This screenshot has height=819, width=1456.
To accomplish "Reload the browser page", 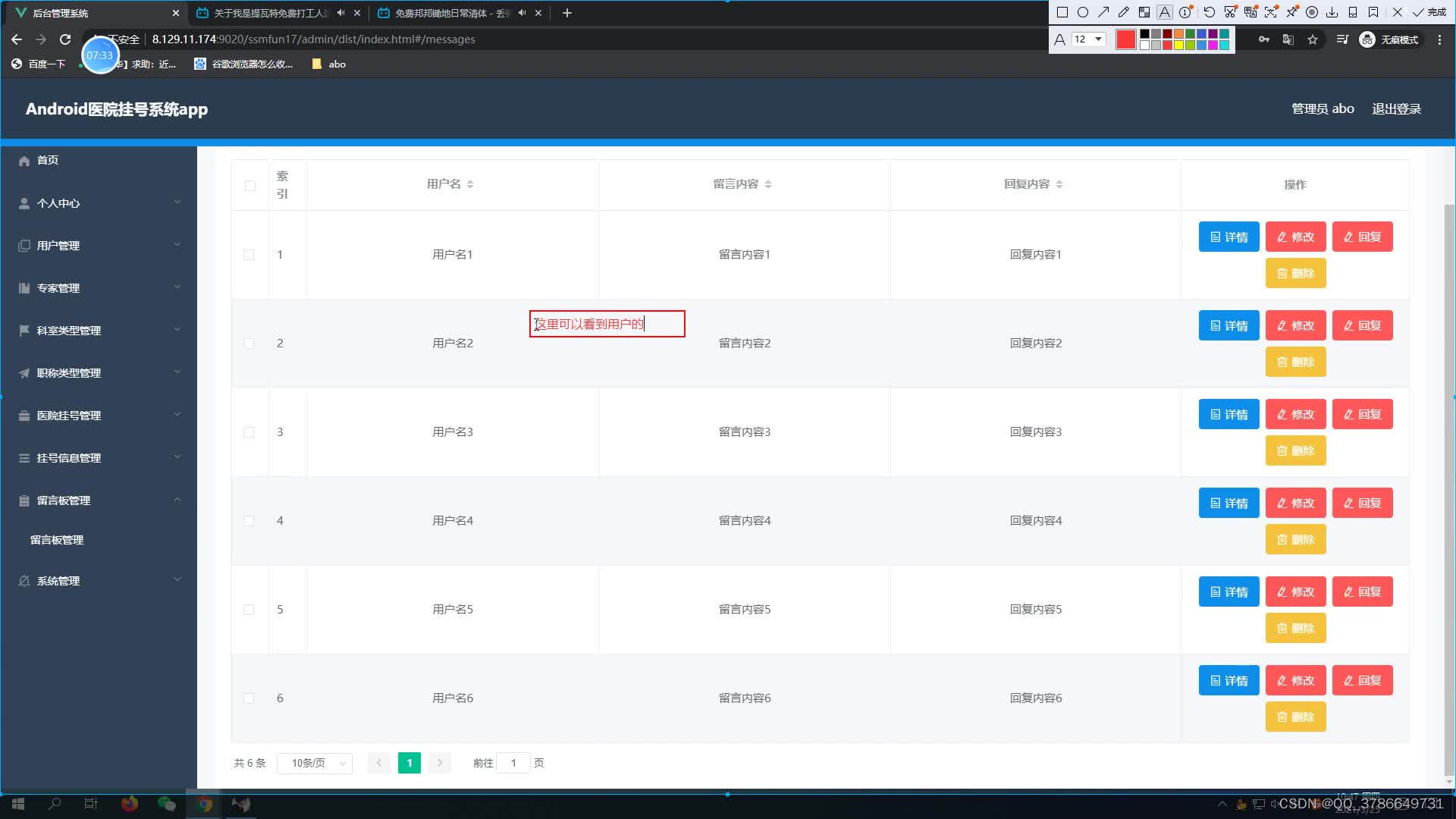I will pyautogui.click(x=65, y=39).
